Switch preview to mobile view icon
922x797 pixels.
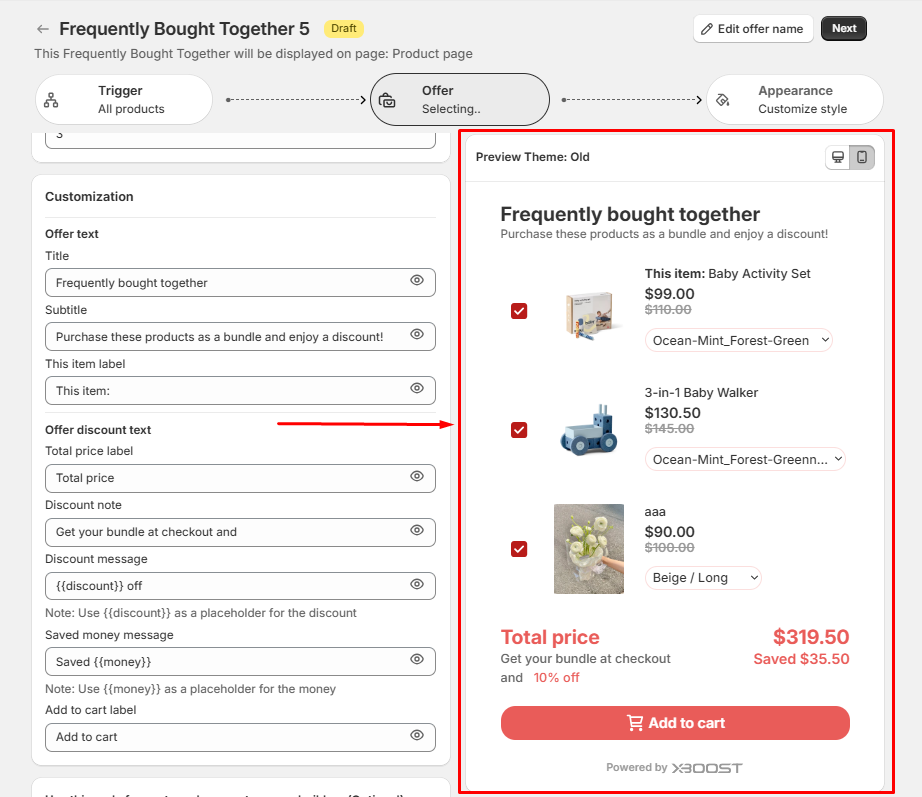(862, 157)
